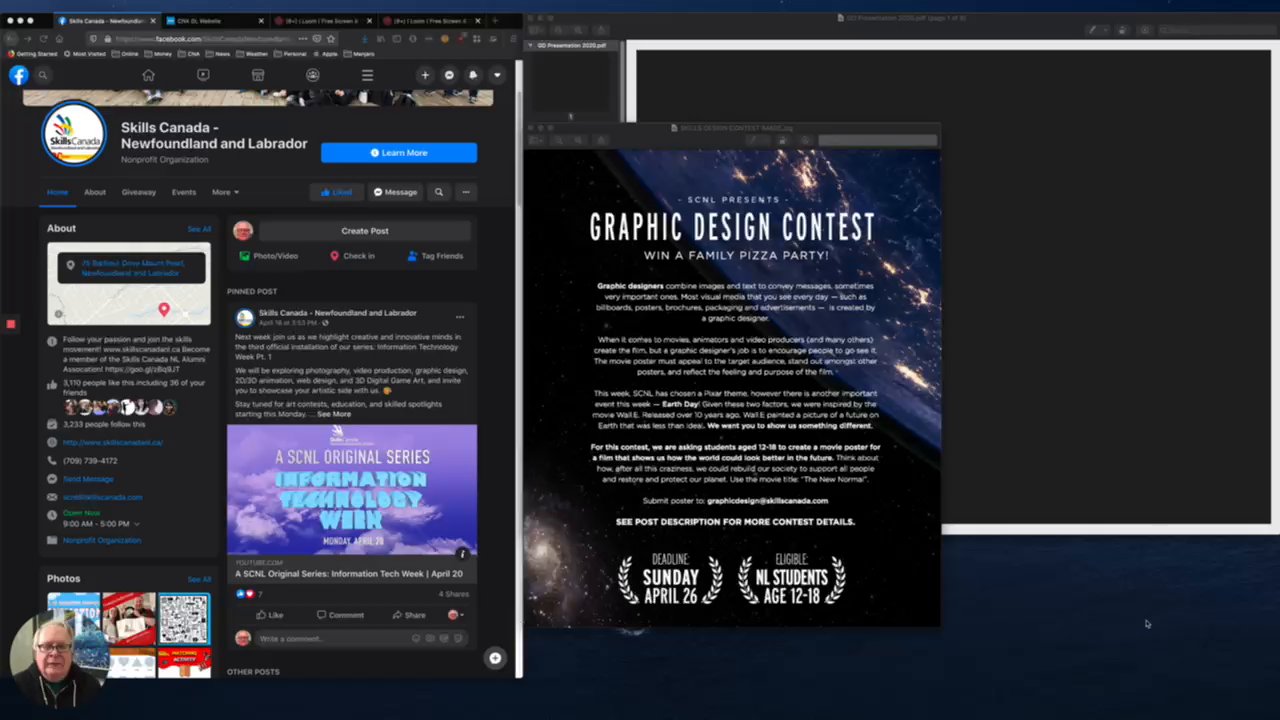Open the Facebook hamburger menu icon
1280x720 pixels.
pos(367,75)
